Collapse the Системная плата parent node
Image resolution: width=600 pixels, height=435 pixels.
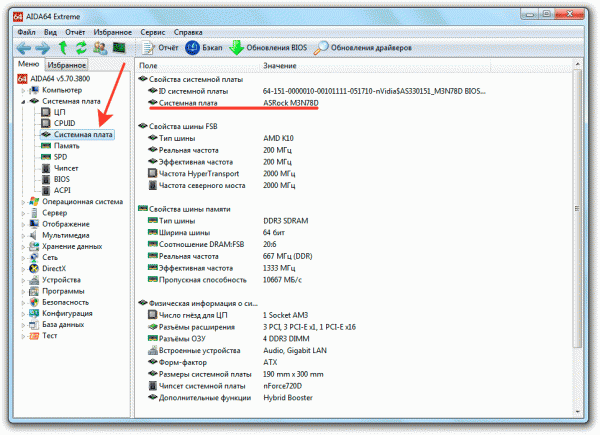(23, 102)
